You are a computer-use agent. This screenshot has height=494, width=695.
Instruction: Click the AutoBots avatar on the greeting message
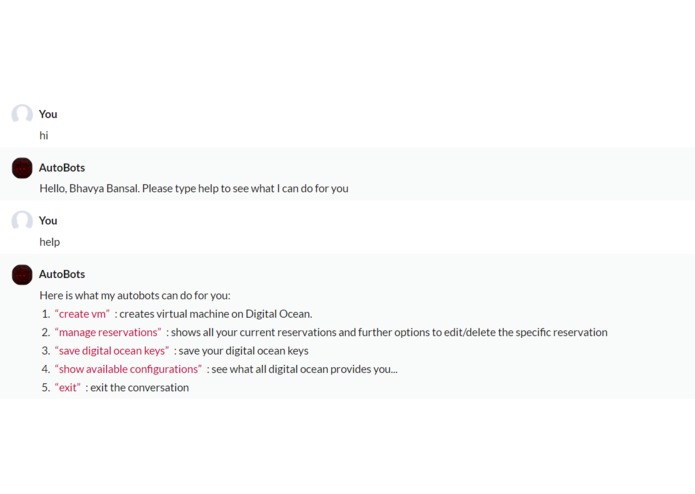pos(22,168)
